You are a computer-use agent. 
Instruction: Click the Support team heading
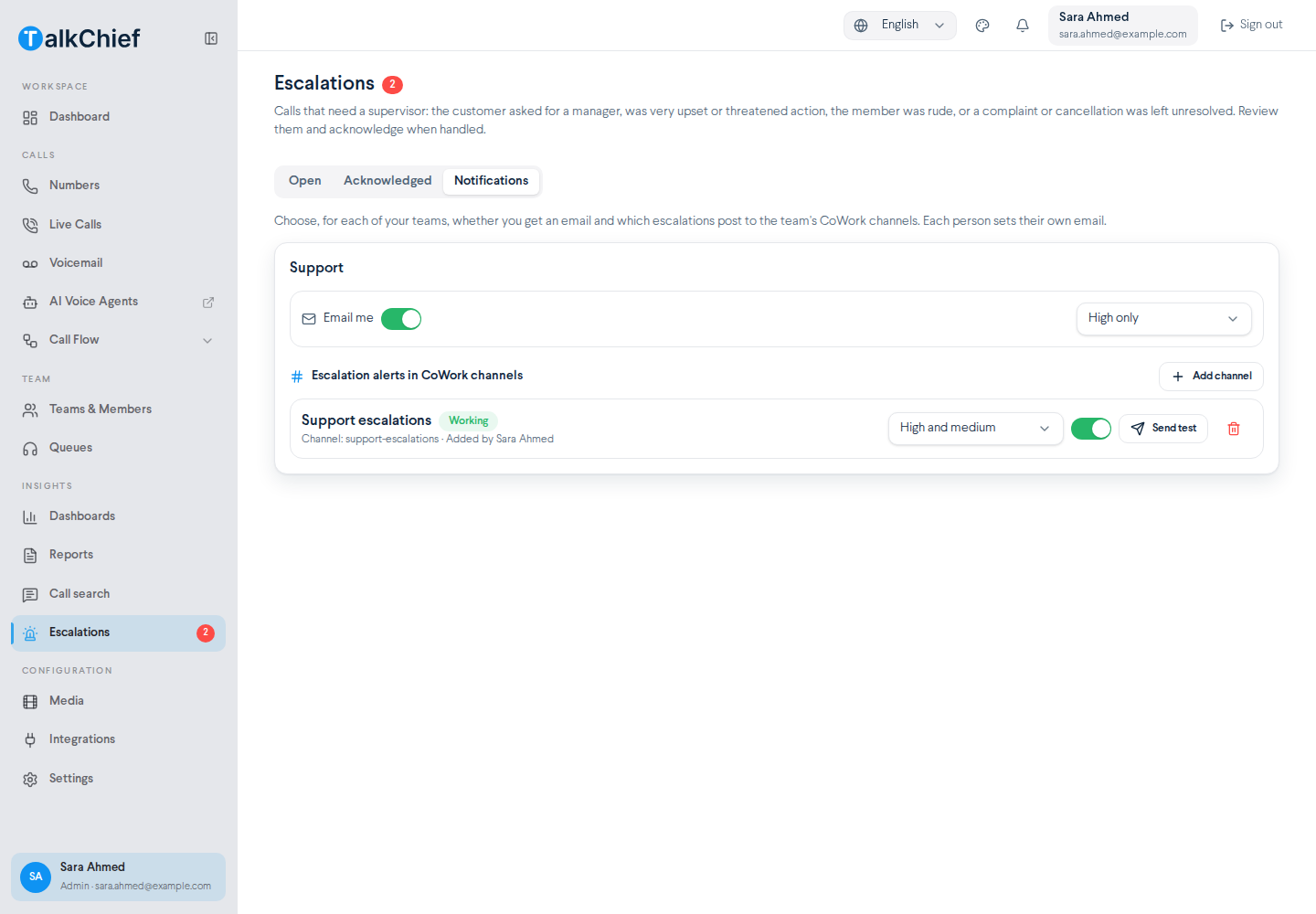coord(316,268)
